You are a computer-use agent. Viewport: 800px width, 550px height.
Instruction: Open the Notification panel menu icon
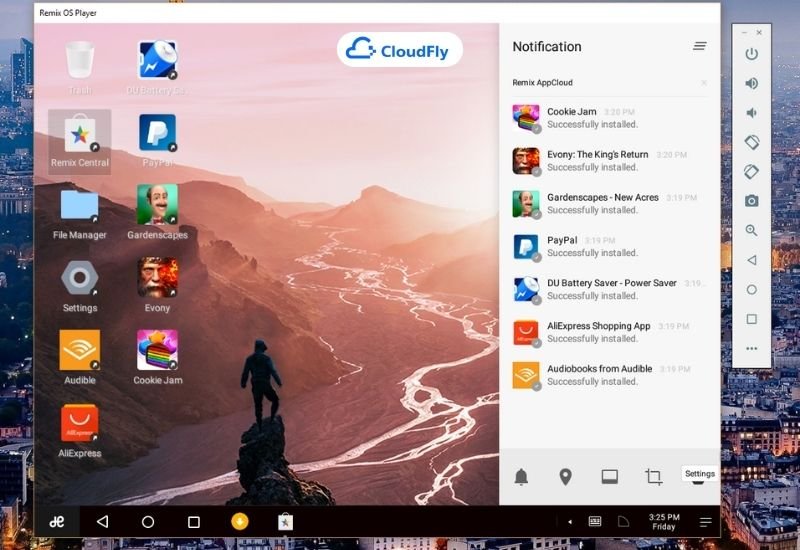coord(699,46)
